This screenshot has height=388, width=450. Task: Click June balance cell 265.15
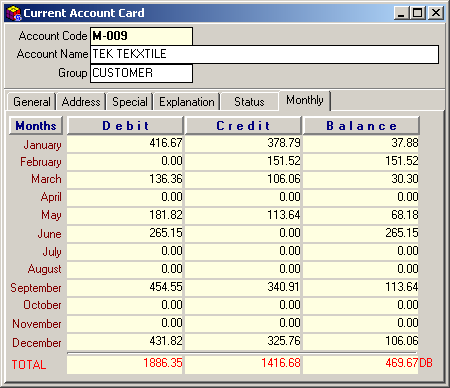coord(360,233)
